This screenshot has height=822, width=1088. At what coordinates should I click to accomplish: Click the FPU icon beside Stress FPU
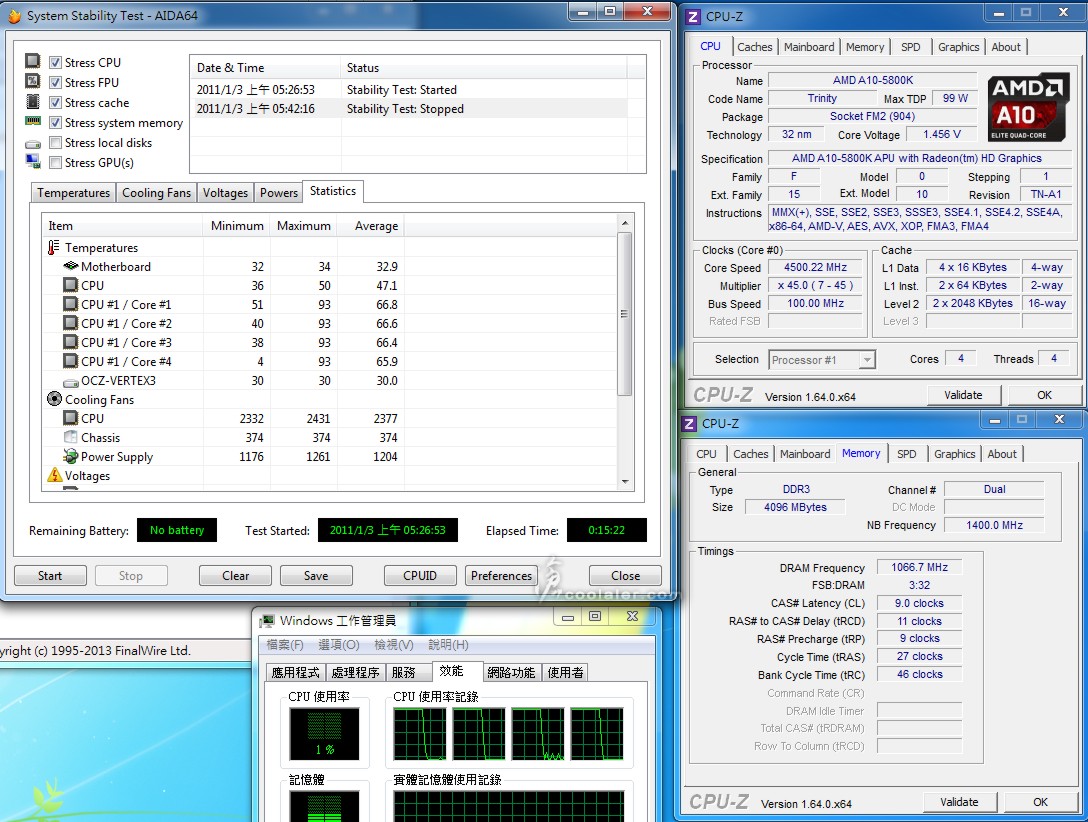[x=33, y=81]
